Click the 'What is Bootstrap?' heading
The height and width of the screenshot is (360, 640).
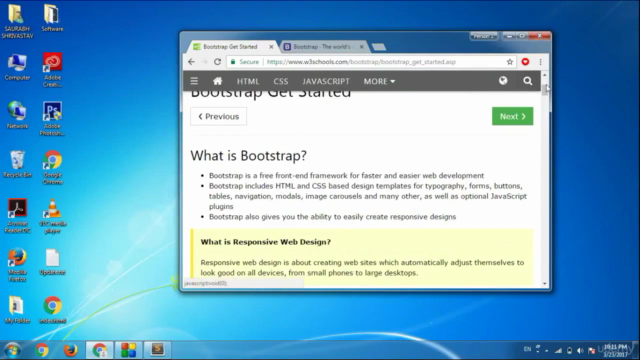[248, 156]
